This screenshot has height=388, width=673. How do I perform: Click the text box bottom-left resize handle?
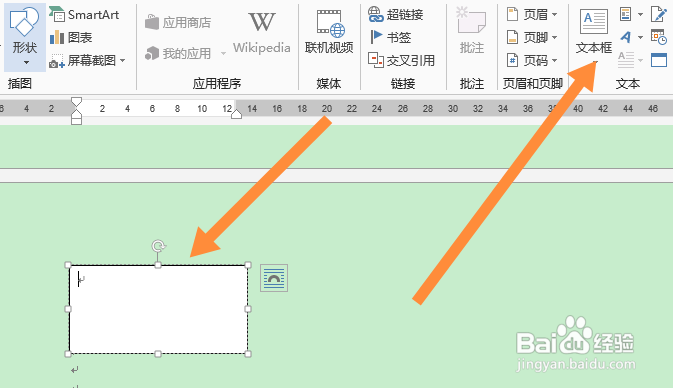point(68,354)
